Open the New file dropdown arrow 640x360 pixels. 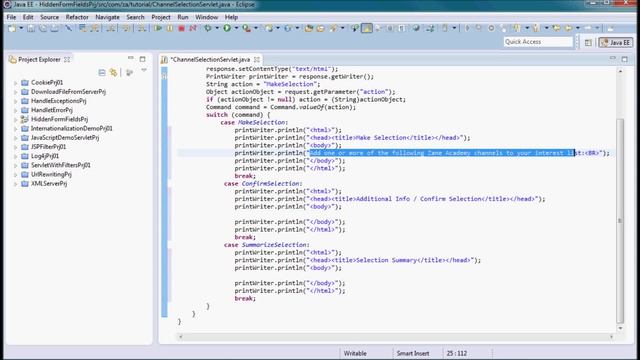(21, 28)
